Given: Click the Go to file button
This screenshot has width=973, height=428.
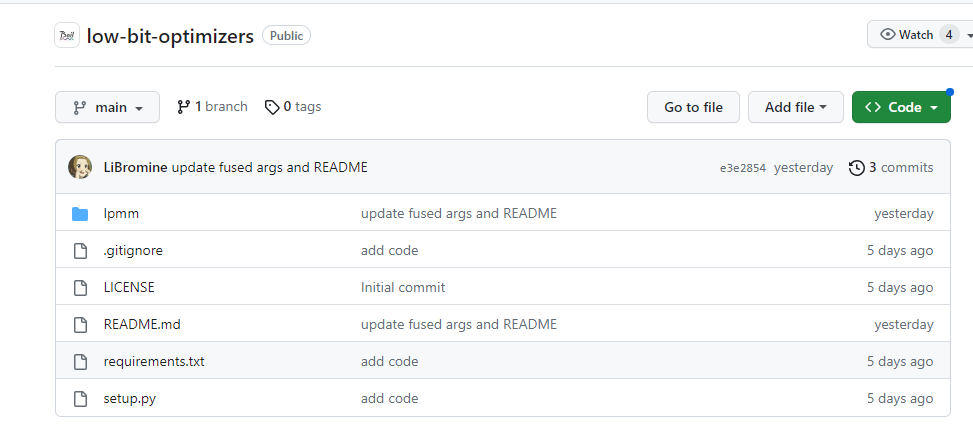Looking at the screenshot, I should click(693, 107).
